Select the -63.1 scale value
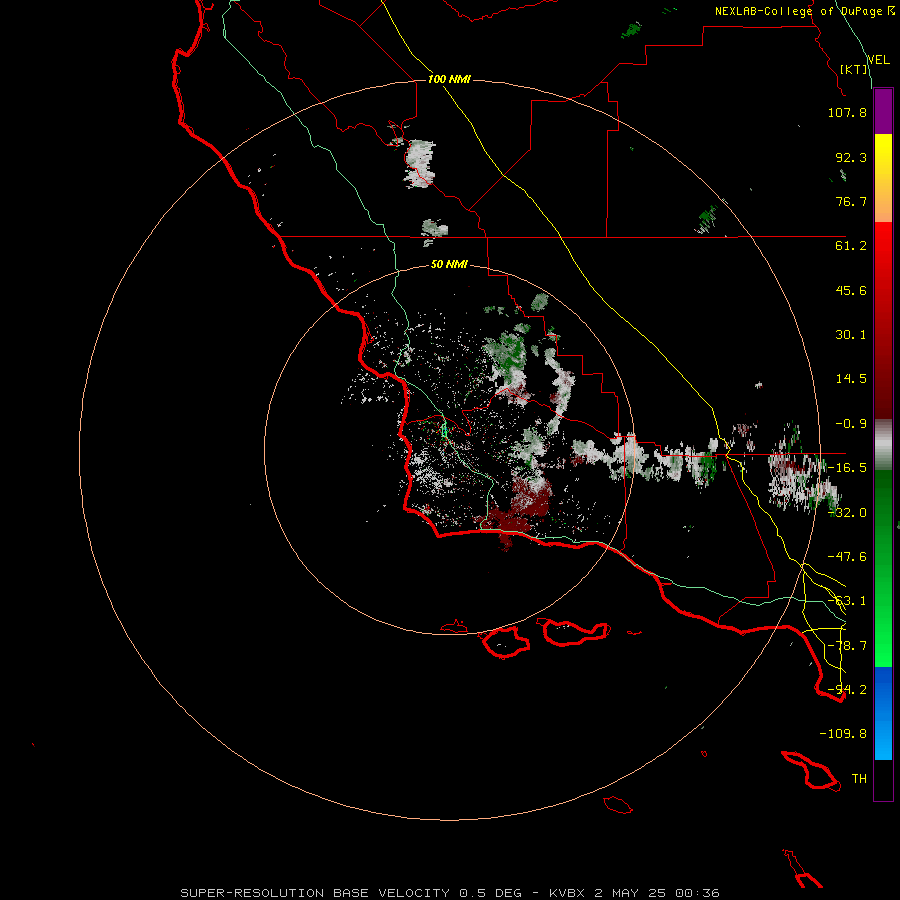The height and width of the screenshot is (900, 900). click(x=847, y=601)
